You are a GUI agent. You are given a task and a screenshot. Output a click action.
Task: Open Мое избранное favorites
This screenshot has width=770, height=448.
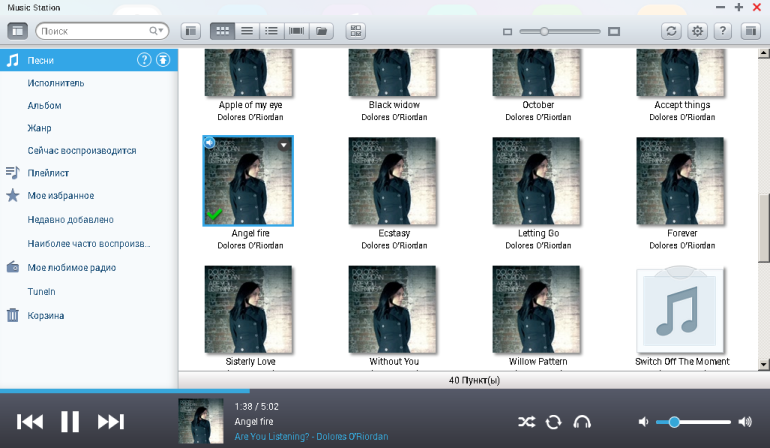(61, 196)
